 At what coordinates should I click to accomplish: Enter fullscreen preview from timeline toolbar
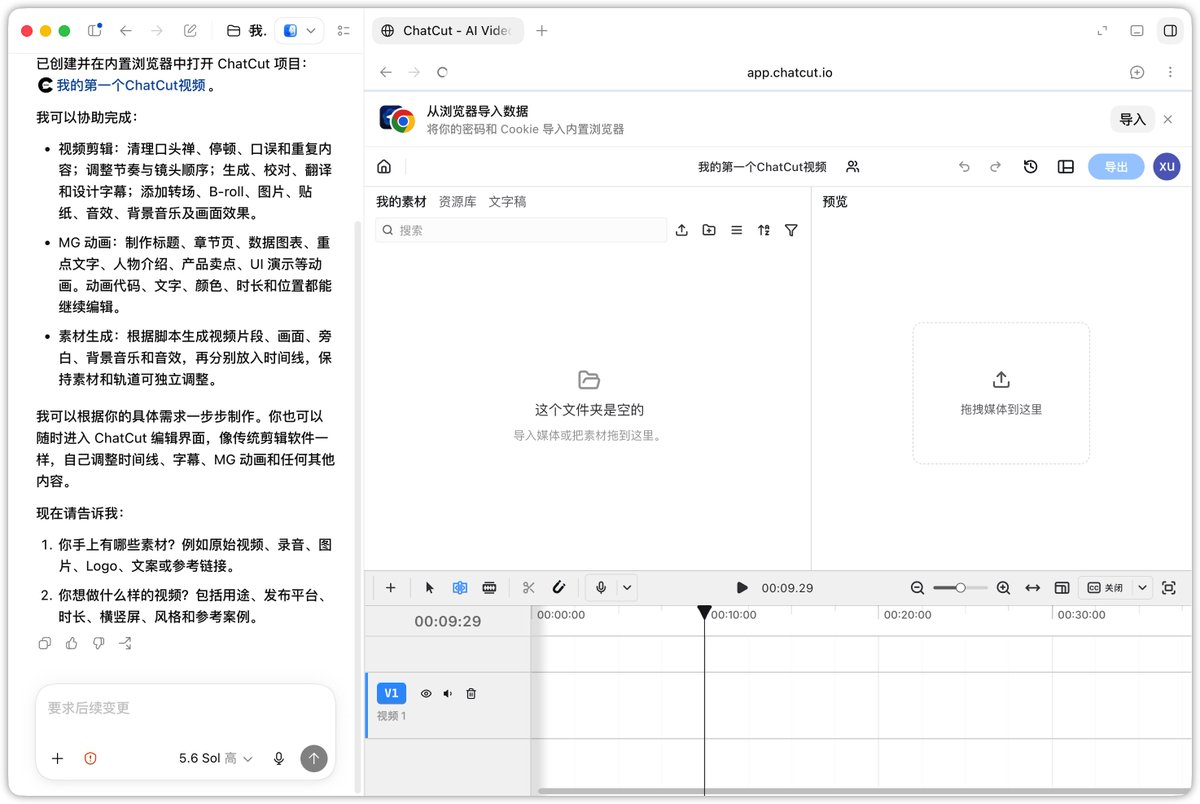1169,588
